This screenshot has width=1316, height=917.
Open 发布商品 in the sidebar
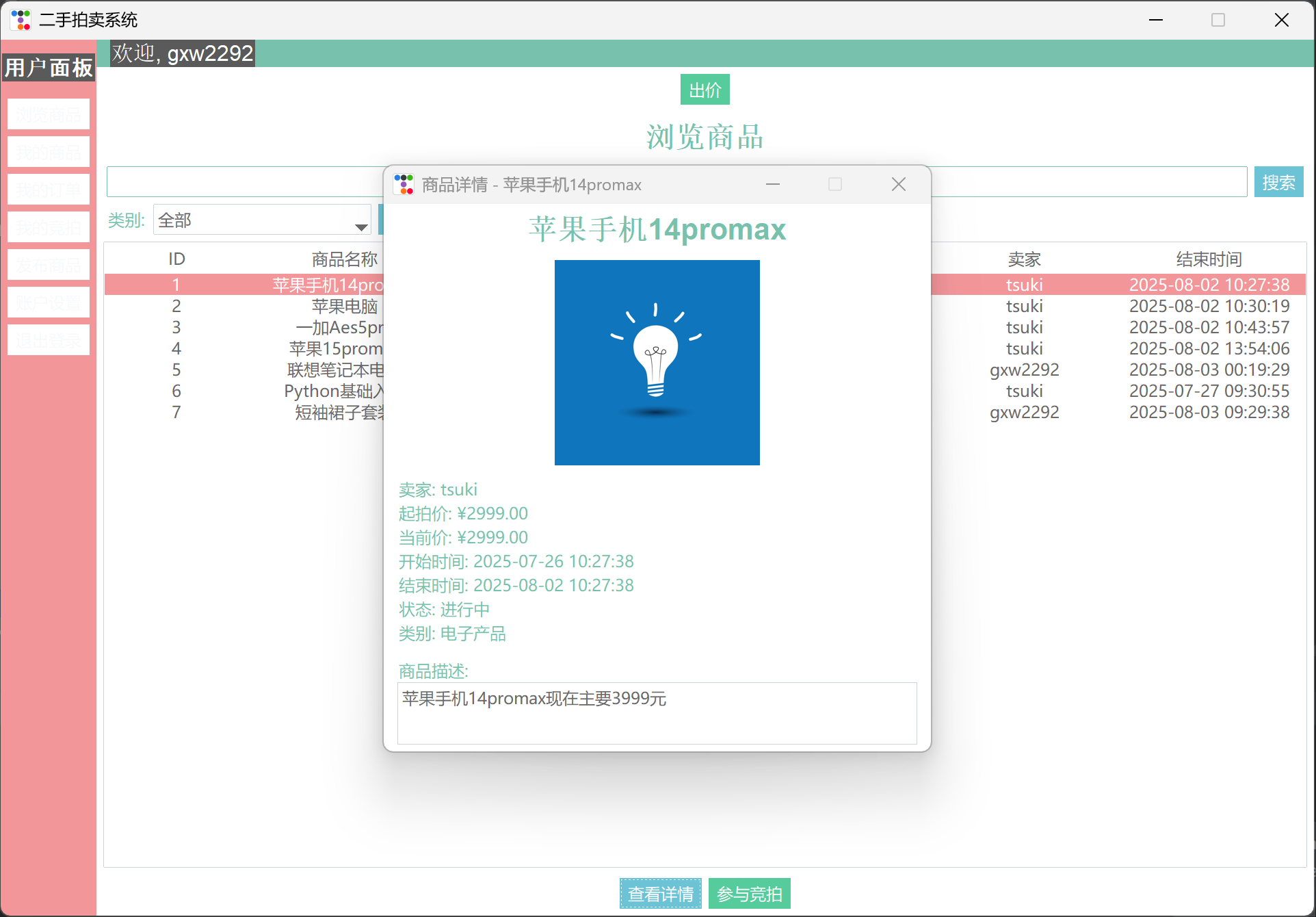pyautogui.click(x=49, y=265)
